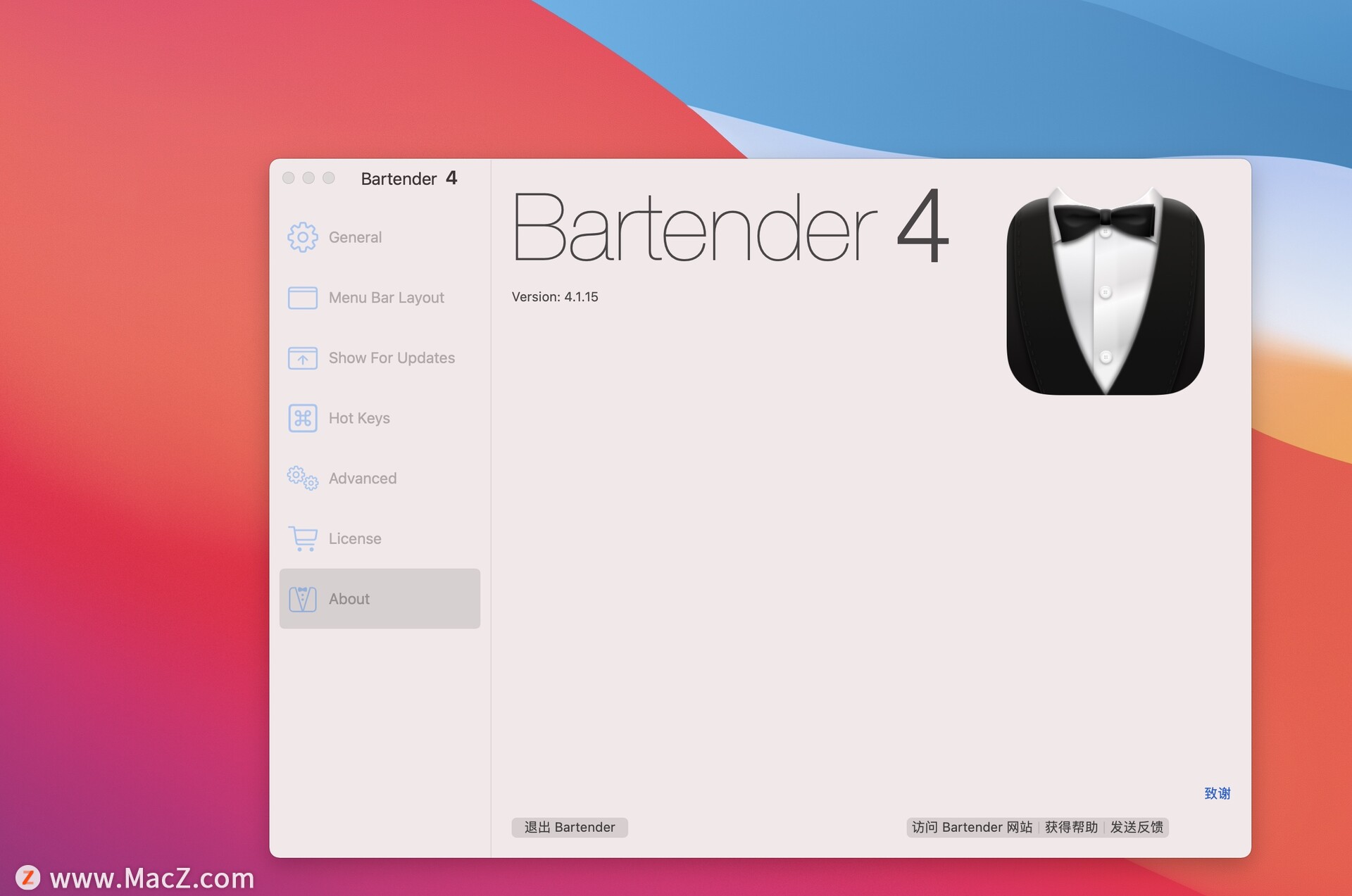1352x896 pixels.
Task: Click the General gear icon
Action: (302, 237)
